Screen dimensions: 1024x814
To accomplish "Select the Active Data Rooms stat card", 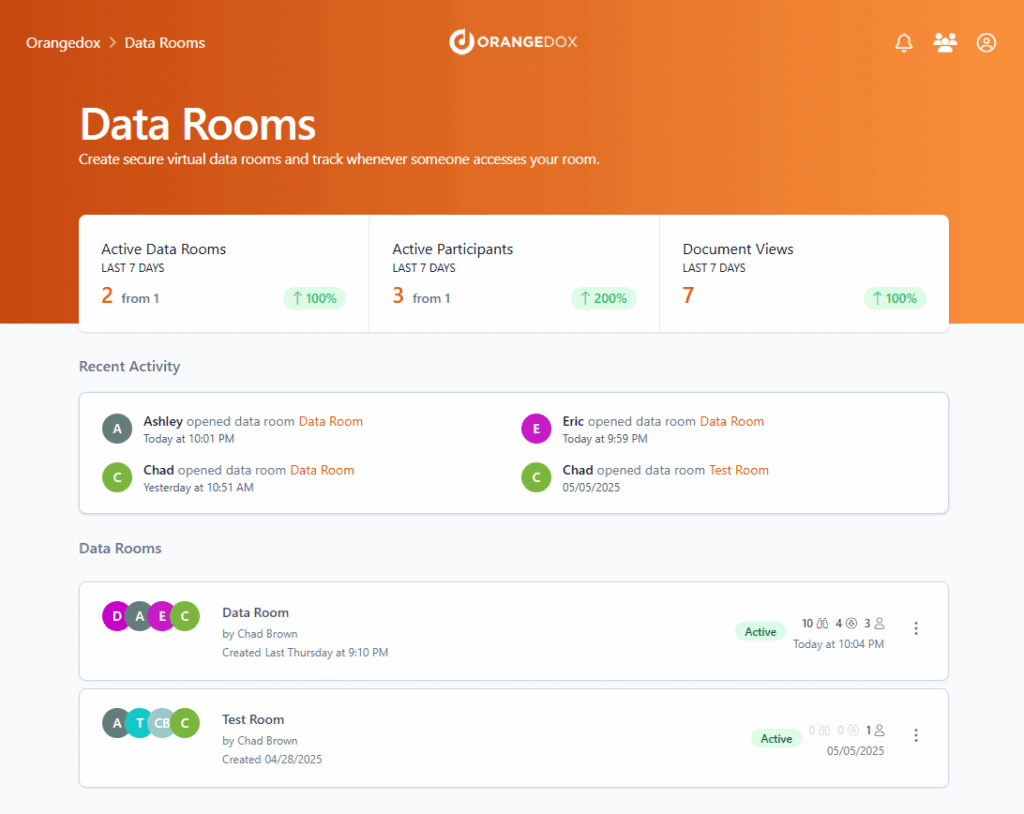I will tap(222, 273).
